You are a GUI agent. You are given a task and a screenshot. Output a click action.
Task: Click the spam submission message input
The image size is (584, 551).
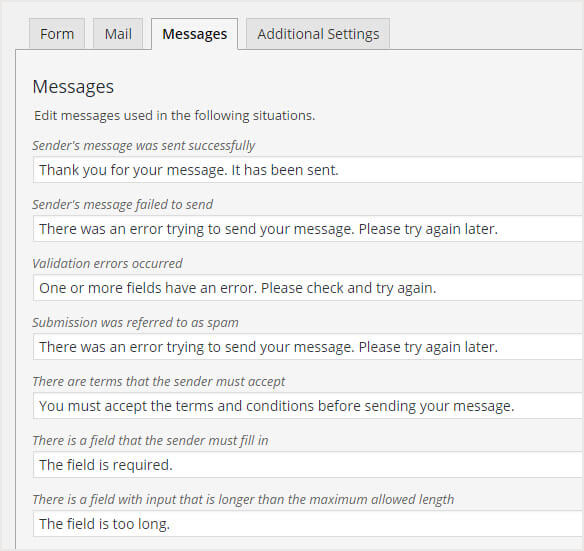pyautogui.click(x=308, y=347)
